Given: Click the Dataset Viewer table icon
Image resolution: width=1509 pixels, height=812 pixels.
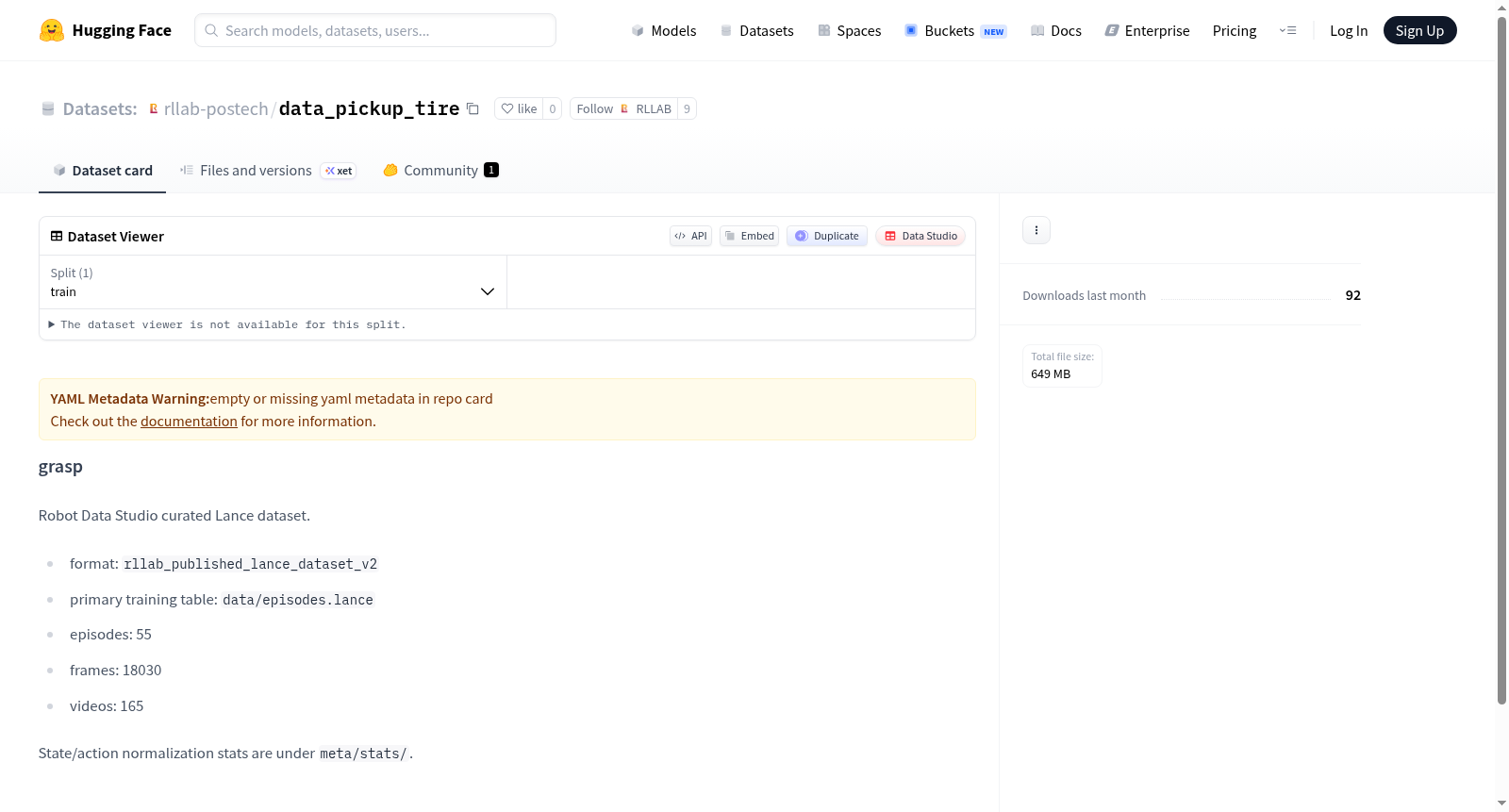Looking at the screenshot, I should tap(57, 236).
